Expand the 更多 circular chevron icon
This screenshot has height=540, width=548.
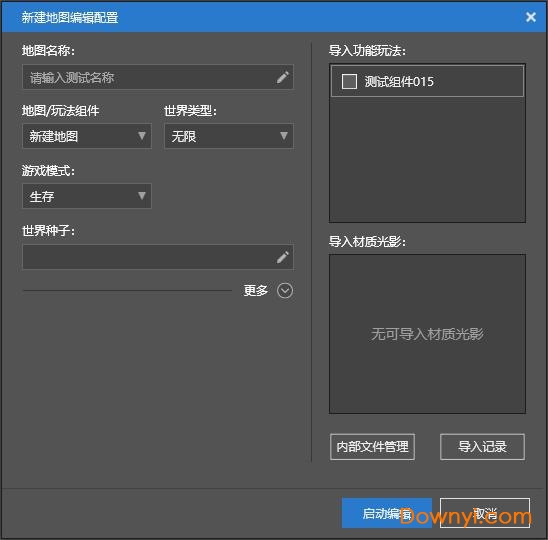click(x=285, y=290)
